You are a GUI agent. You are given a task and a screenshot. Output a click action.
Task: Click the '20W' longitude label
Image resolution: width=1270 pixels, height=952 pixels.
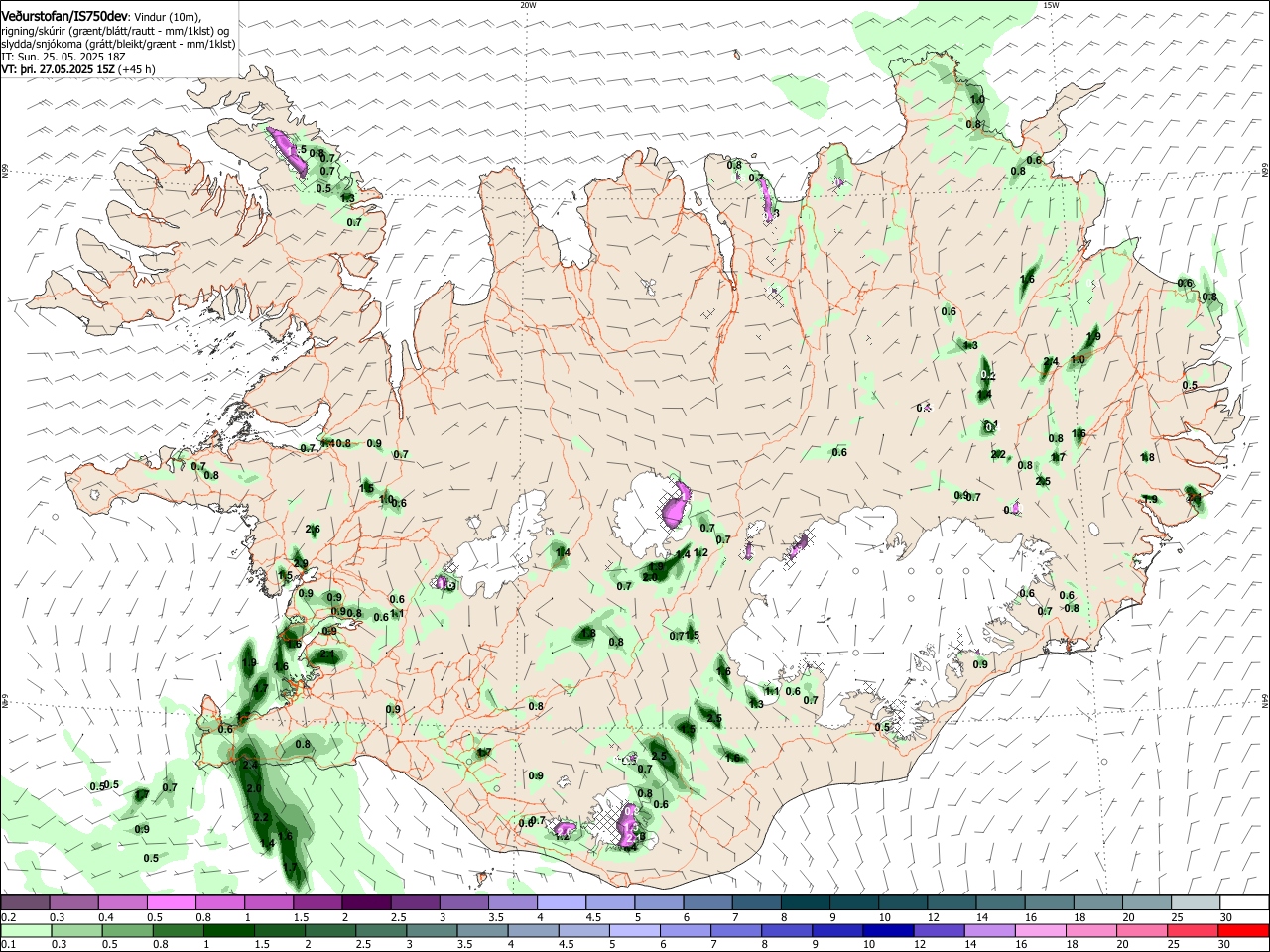[x=528, y=5]
